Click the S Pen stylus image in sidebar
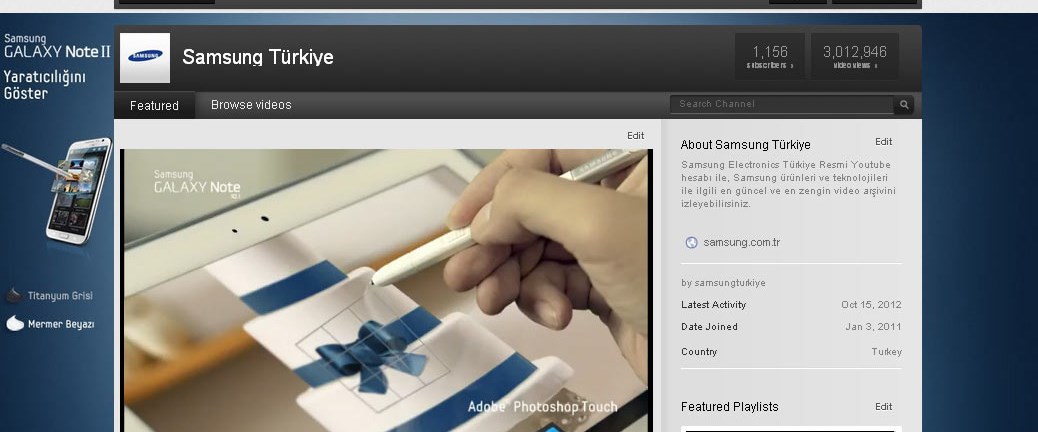 [30, 158]
